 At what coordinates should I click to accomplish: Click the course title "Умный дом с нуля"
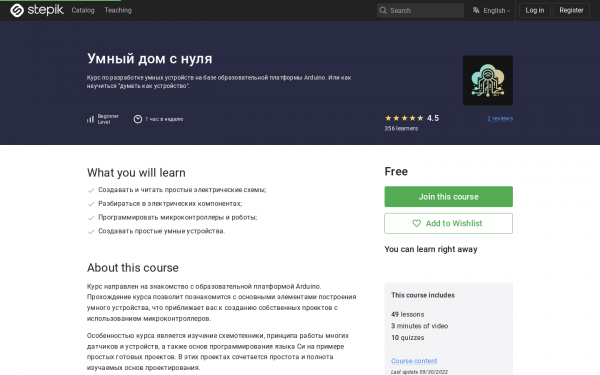(x=149, y=59)
